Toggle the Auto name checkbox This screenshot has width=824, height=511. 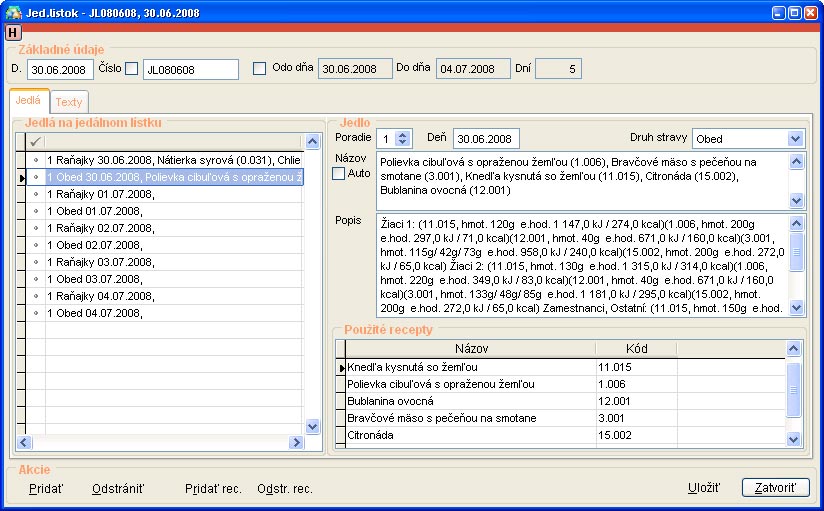pos(338,174)
